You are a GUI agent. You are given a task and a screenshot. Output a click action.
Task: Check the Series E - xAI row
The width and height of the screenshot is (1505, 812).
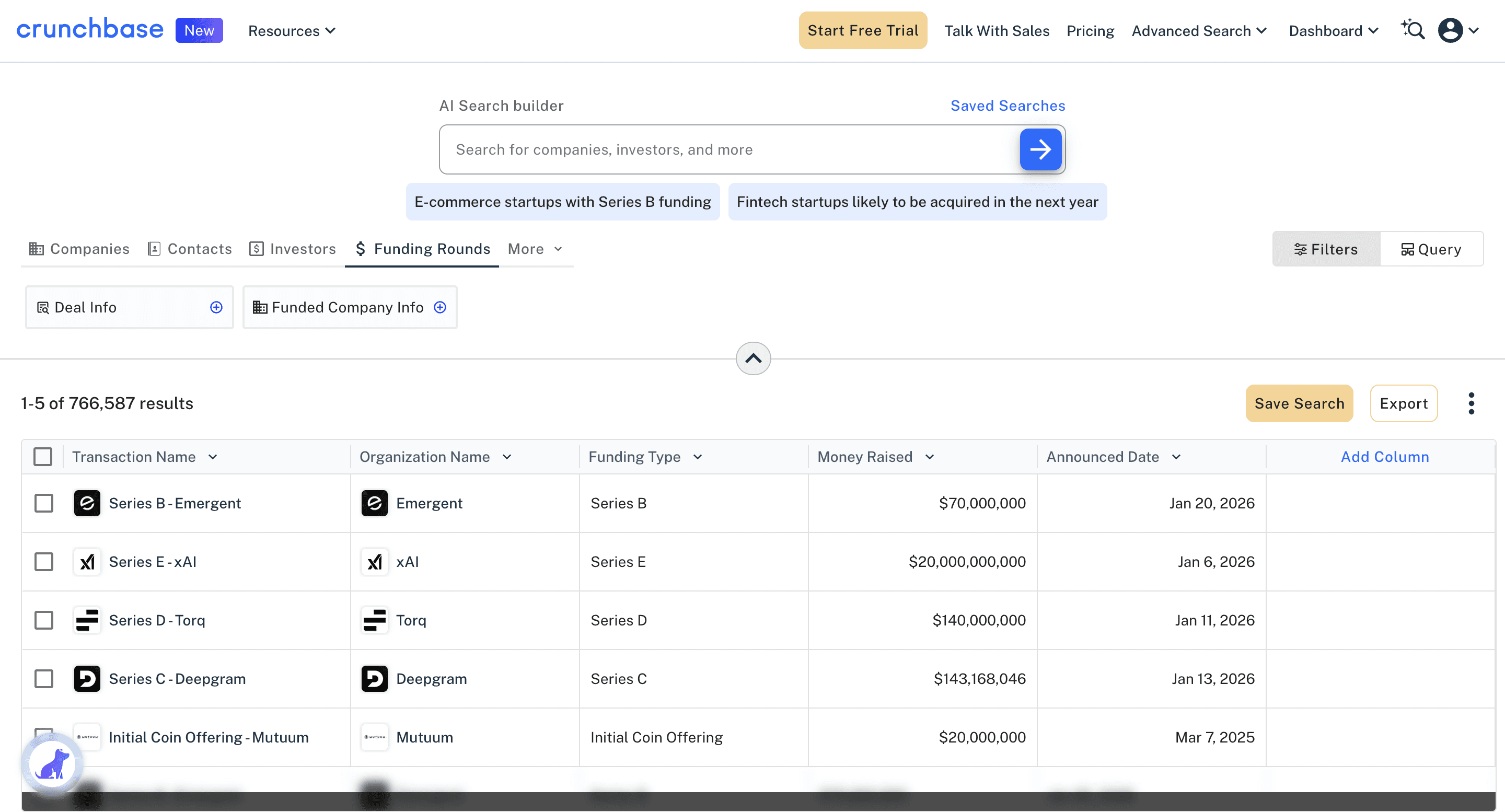coord(44,561)
